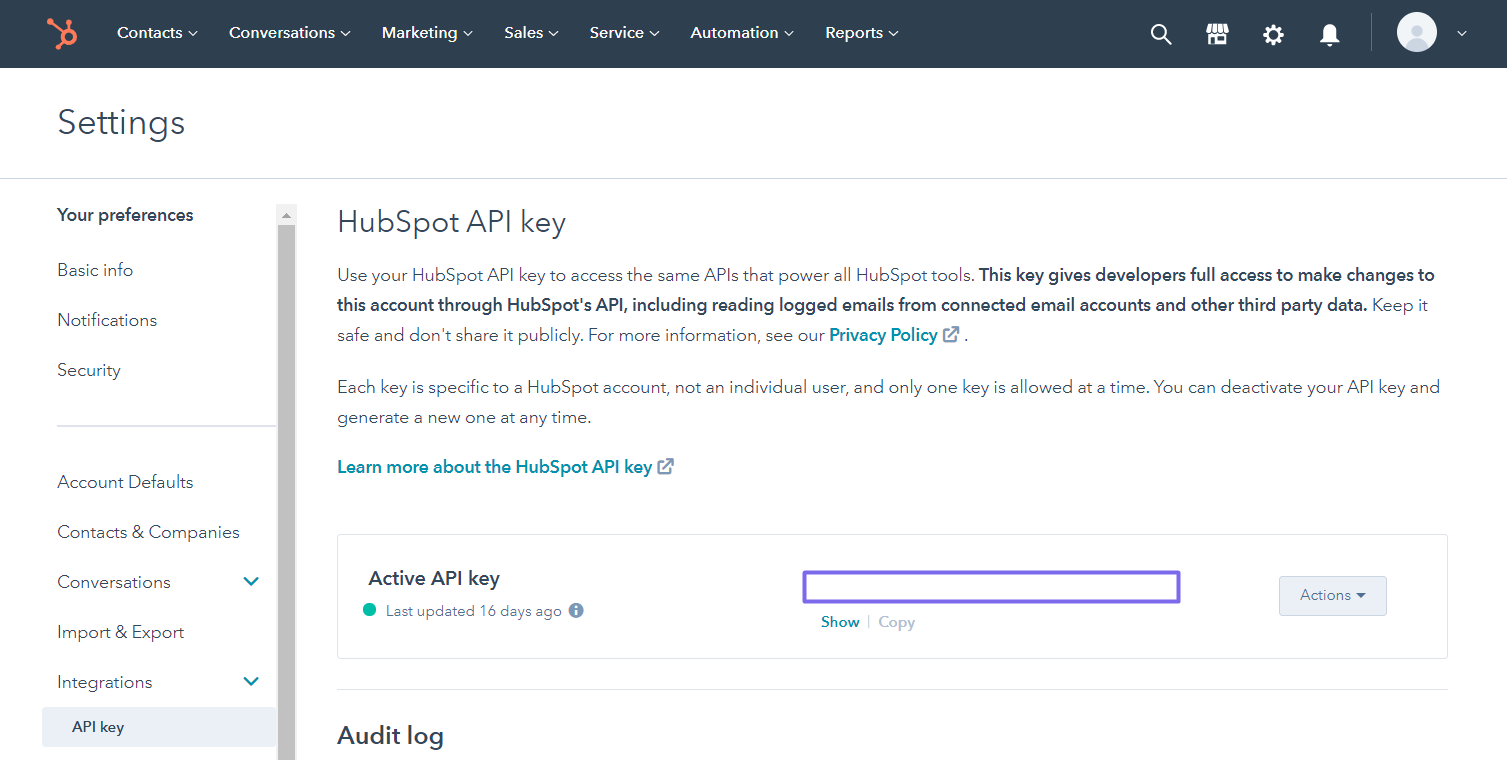Click the masked API key field

click(x=991, y=588)
